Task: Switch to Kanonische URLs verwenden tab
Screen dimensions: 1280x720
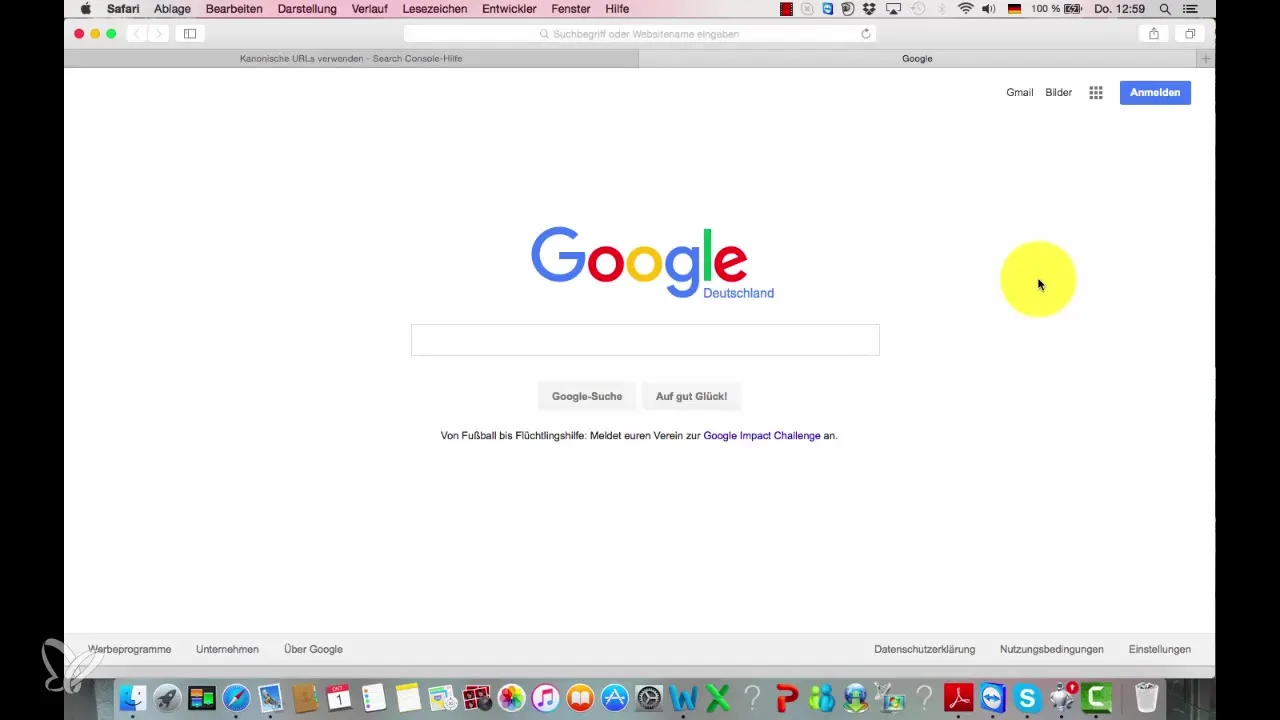Action: click(351, 59)
